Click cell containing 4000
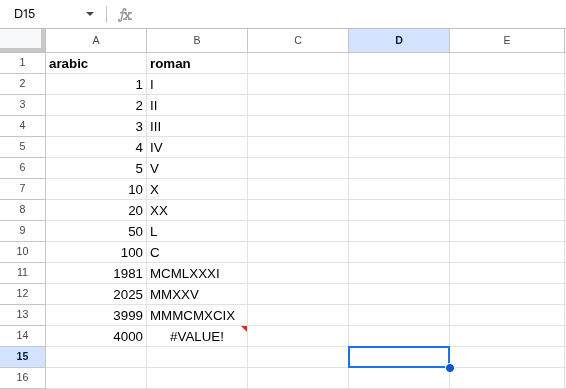566x389 pixels. [96, 336]
